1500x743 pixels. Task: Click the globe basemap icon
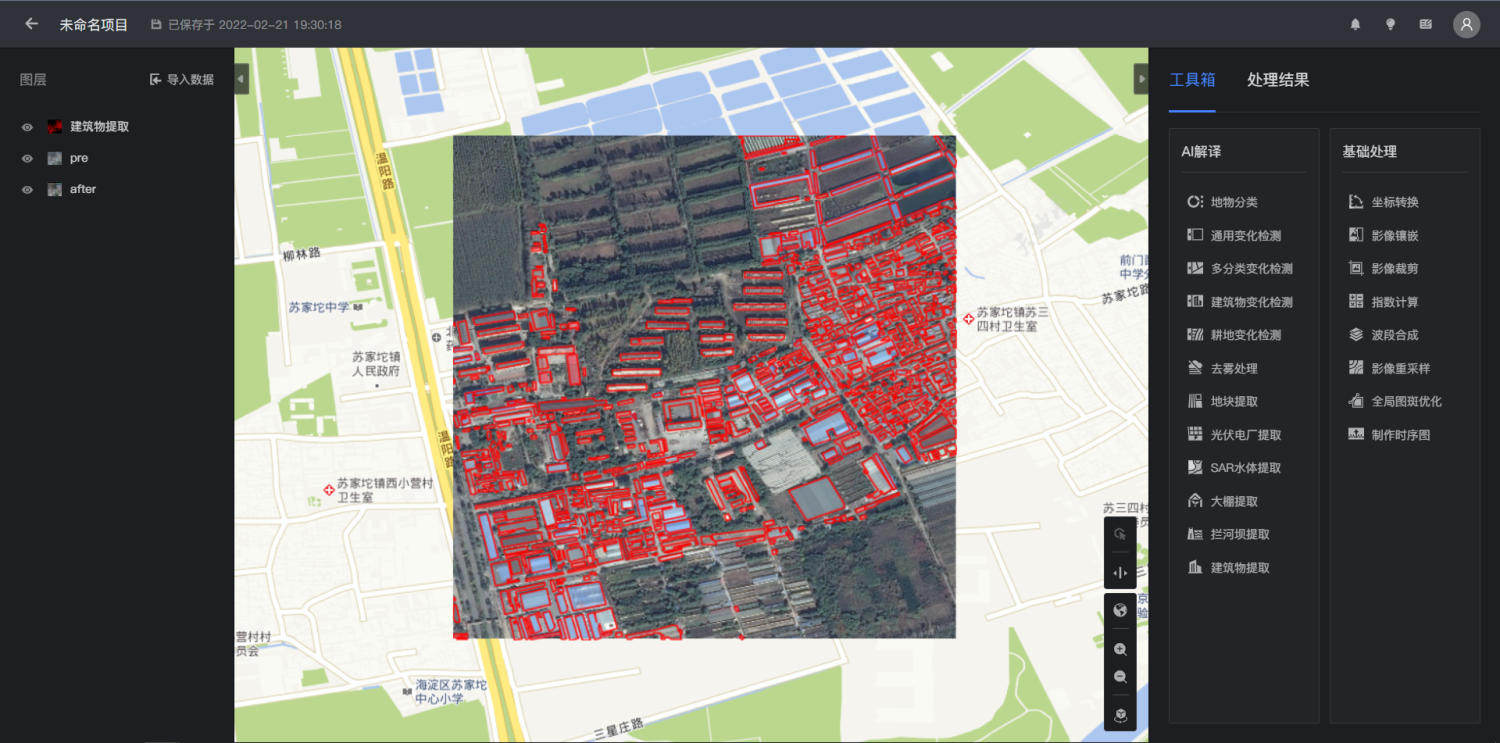coord(1120,611)
